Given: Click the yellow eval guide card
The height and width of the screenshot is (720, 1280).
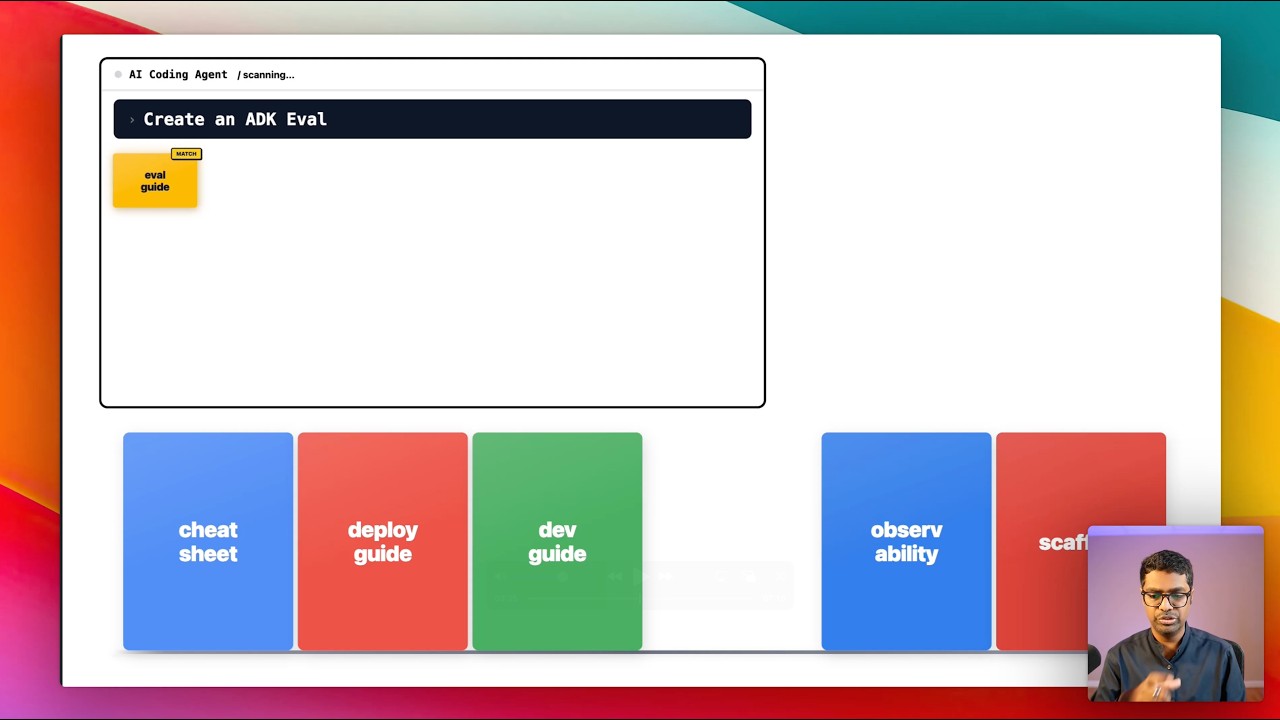Looking at the screenshot, I should click(155, 181).
